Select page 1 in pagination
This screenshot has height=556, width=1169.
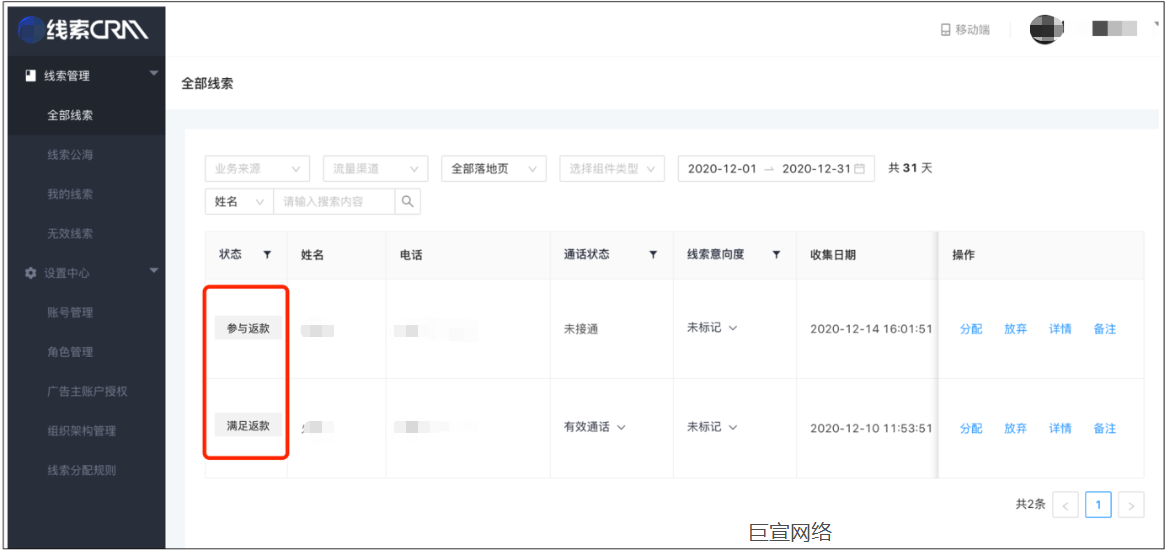pyautogui.click(x=1098, y=505)
